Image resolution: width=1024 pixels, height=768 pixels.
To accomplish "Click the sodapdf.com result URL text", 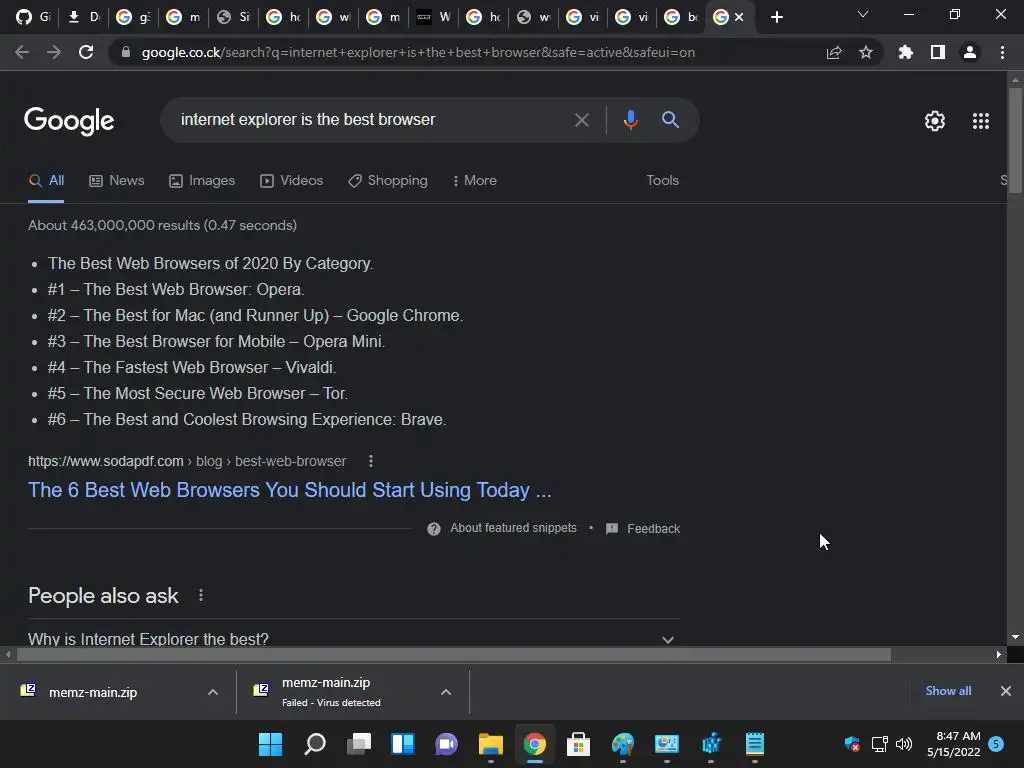I will 187,461.
